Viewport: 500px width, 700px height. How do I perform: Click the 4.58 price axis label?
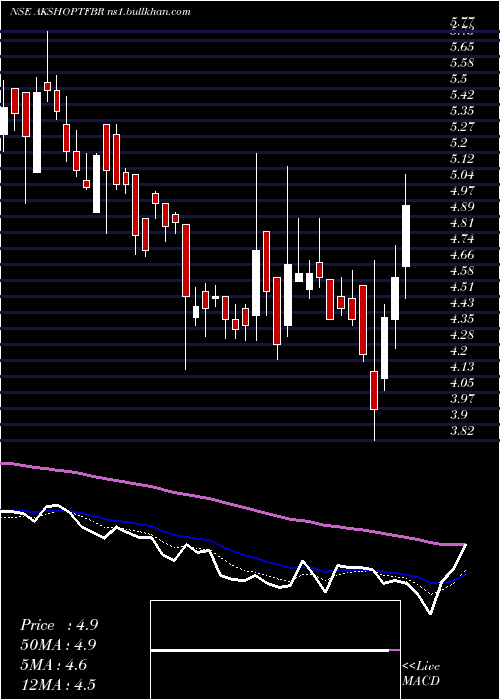pos(462,271)
